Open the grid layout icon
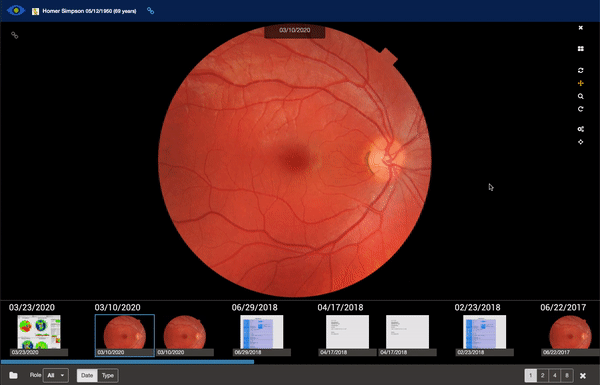The image size is (600, 385). pos(580,49)
